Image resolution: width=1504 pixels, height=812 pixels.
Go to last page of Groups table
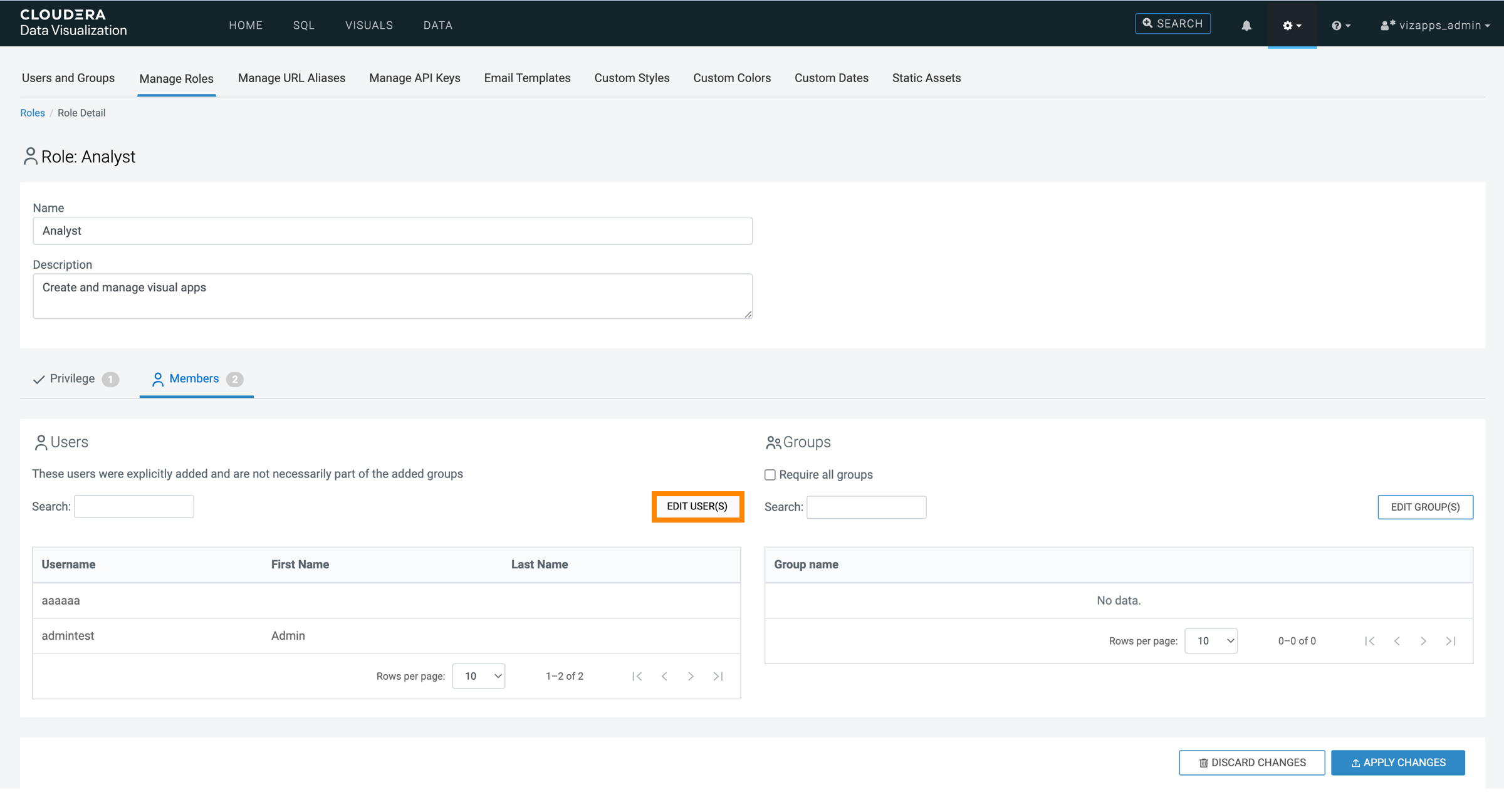click(x=1451, y=641)
